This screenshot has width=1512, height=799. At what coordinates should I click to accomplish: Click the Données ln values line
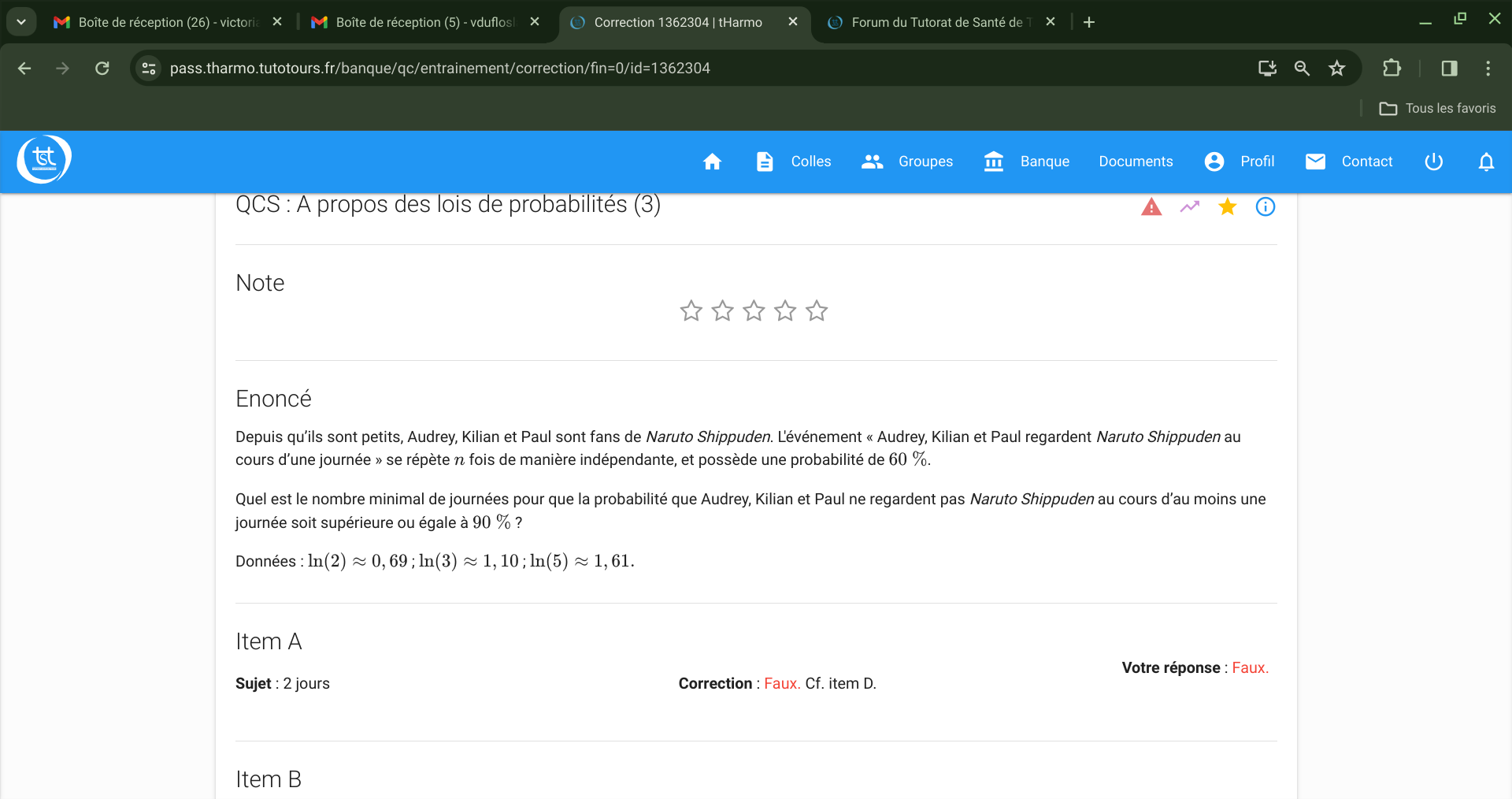[435, 561]
